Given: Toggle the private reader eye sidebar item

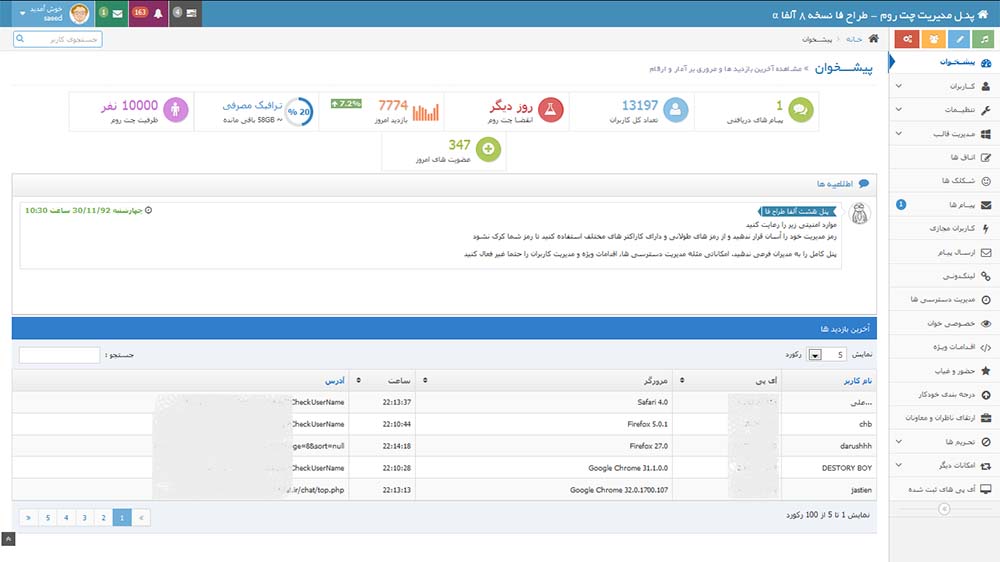Looking at the screenshot, I should (x=944, y=323).
